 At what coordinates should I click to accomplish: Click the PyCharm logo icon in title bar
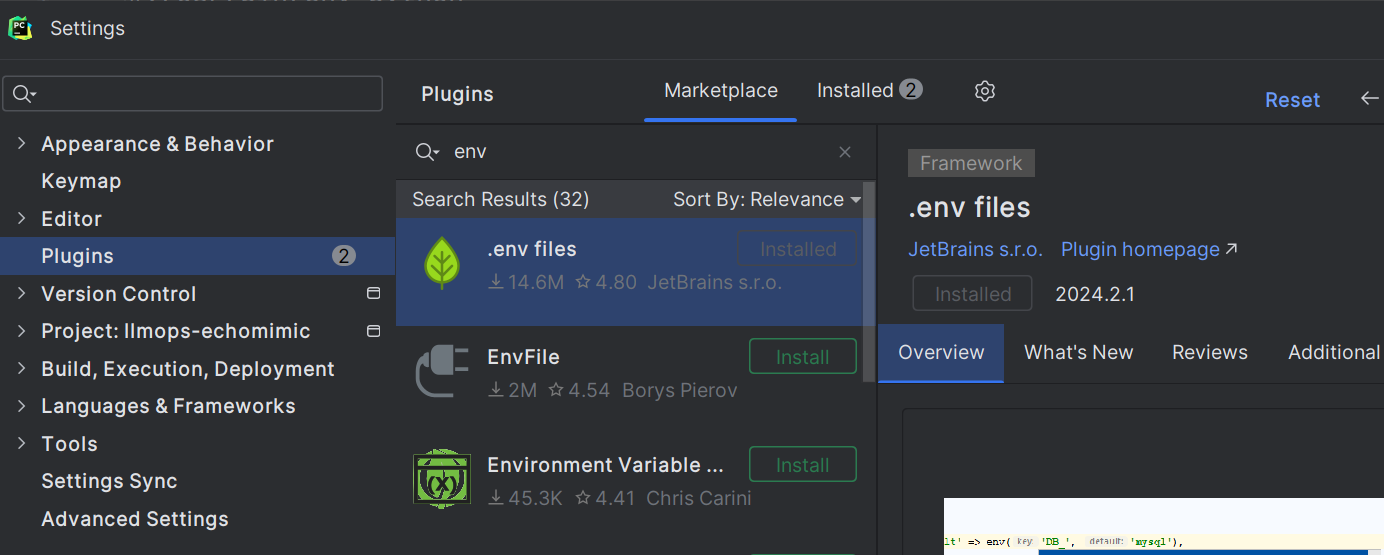[x=20, y=28]
